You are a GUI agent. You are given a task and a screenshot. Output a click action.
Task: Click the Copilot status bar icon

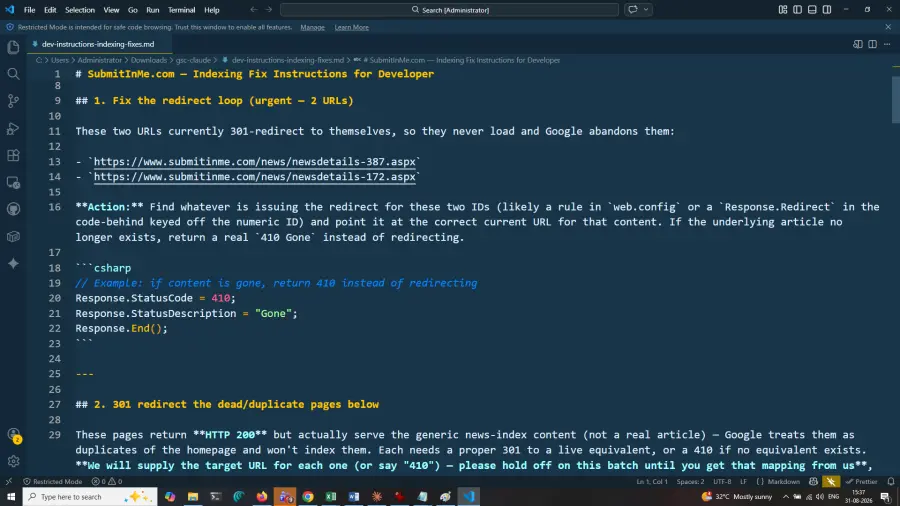[x=813, y=482]
